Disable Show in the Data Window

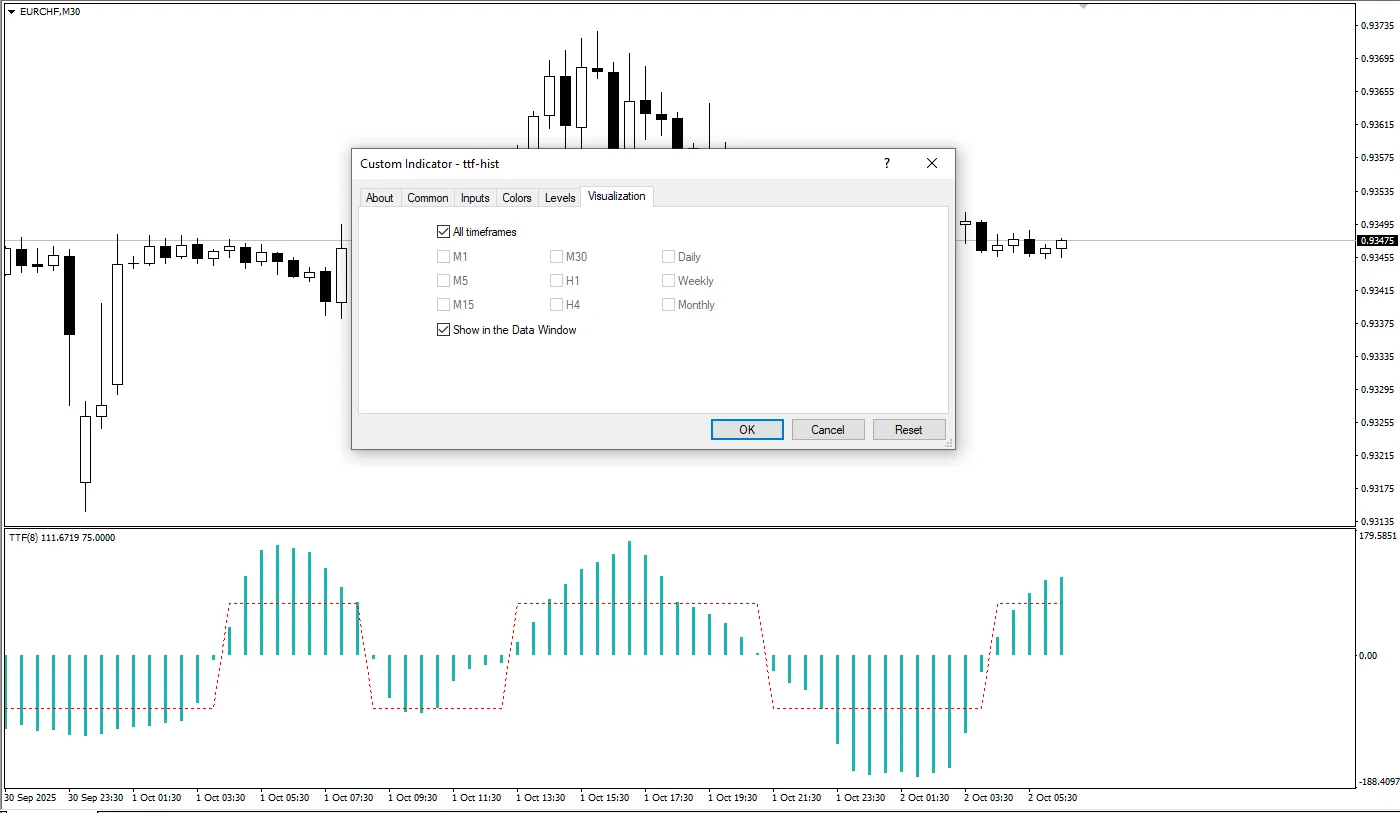[x=444, y=330]
